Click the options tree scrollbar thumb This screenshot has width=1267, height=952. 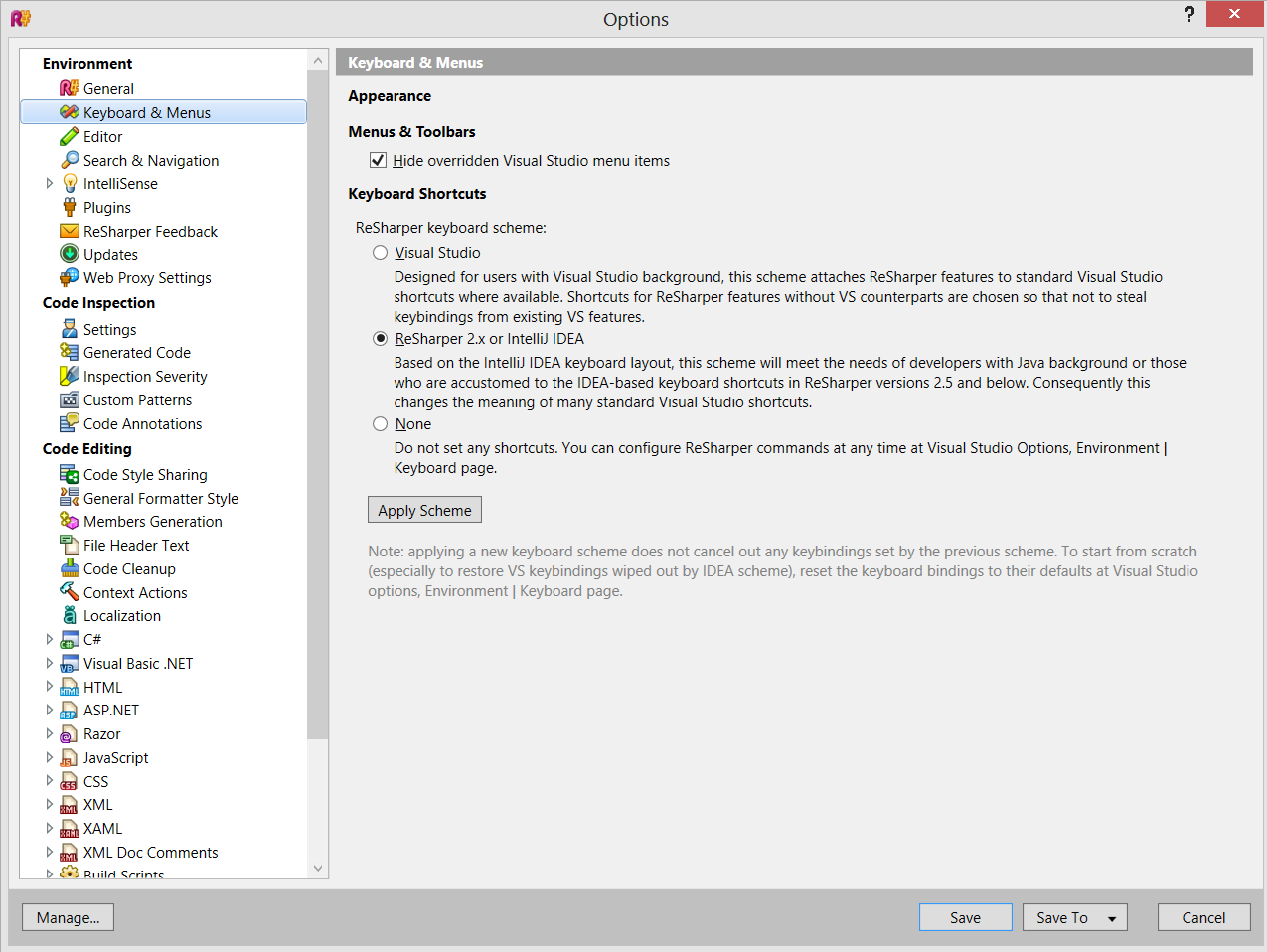tap(318, 405)
